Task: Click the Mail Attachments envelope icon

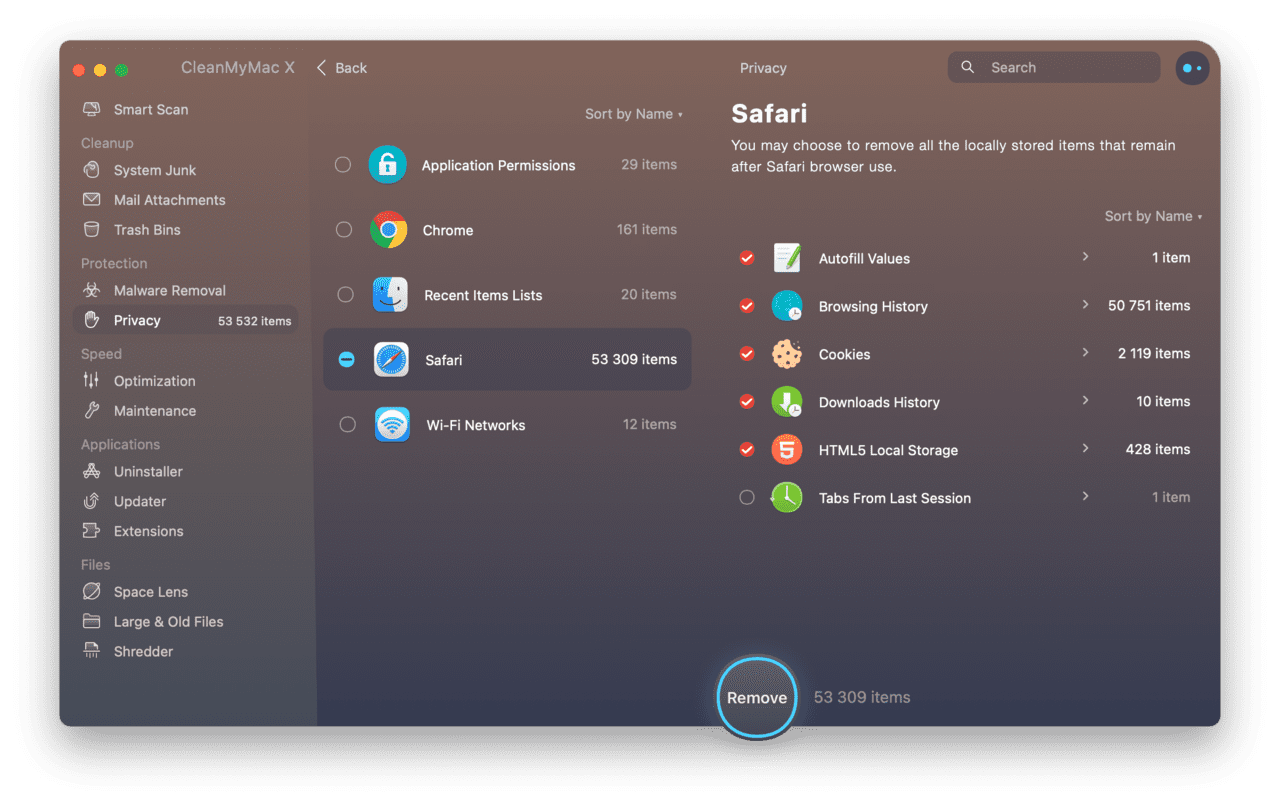Action: [x=92, y=200]
